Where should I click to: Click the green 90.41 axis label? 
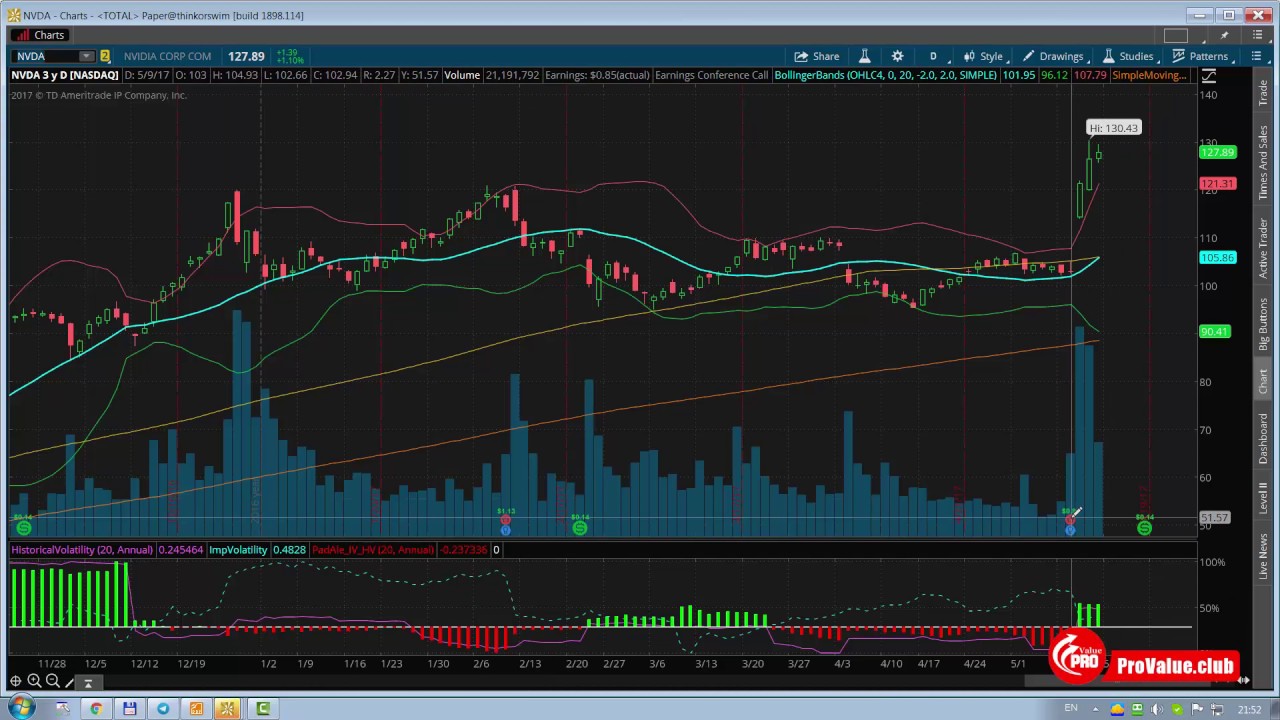tap(1215, 331)
